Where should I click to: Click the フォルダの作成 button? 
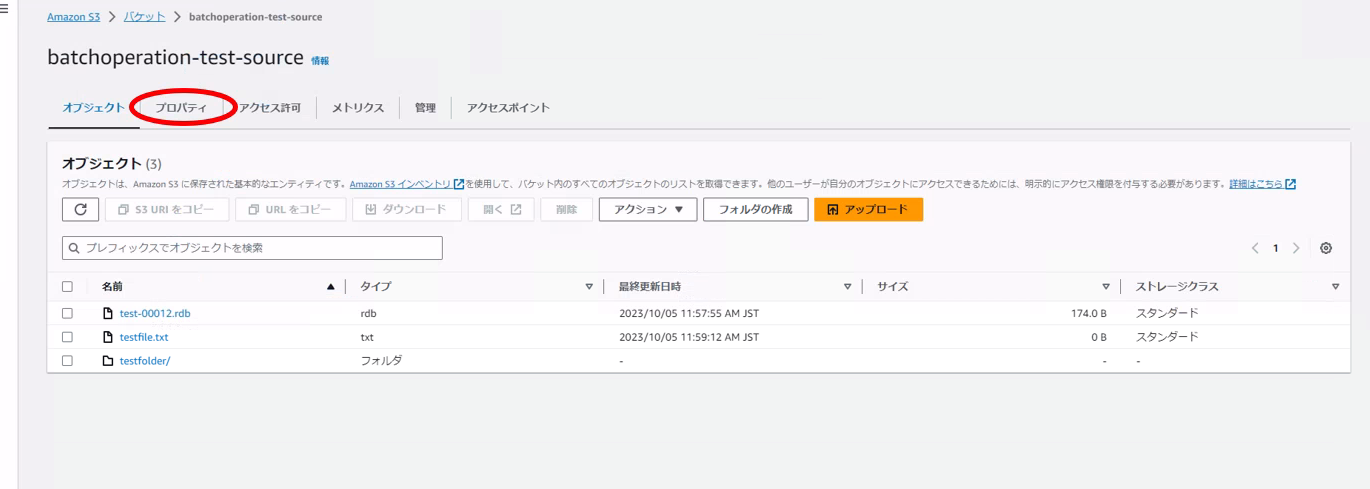[x=755, y=209]
